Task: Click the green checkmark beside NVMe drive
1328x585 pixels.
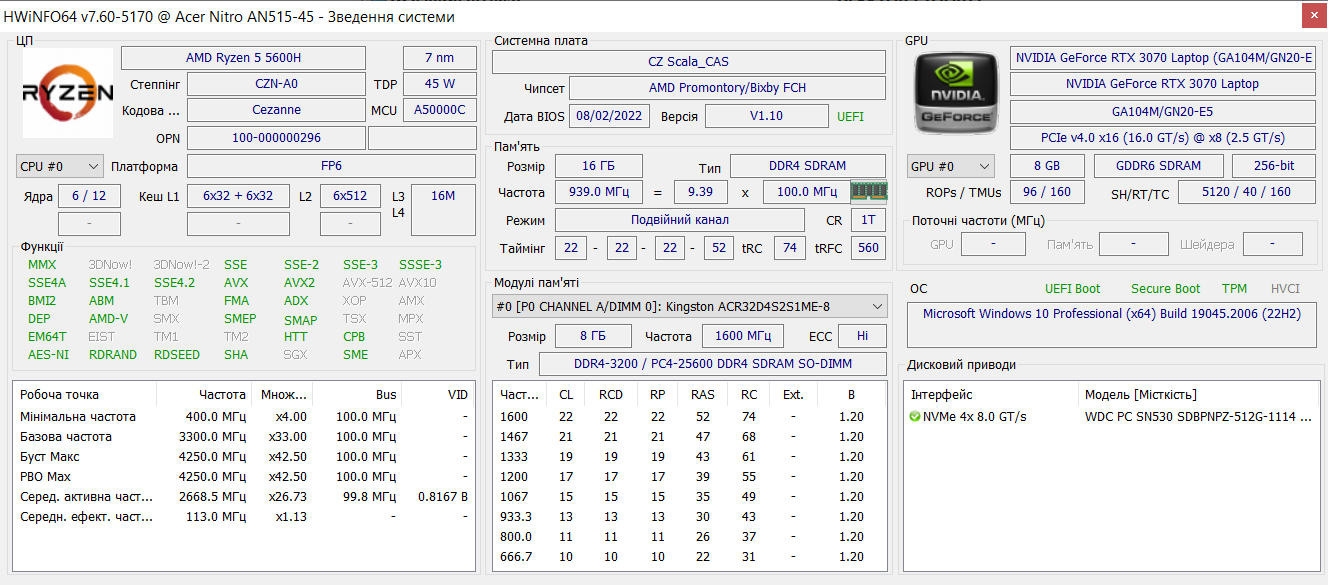Action: coord(915,416)
